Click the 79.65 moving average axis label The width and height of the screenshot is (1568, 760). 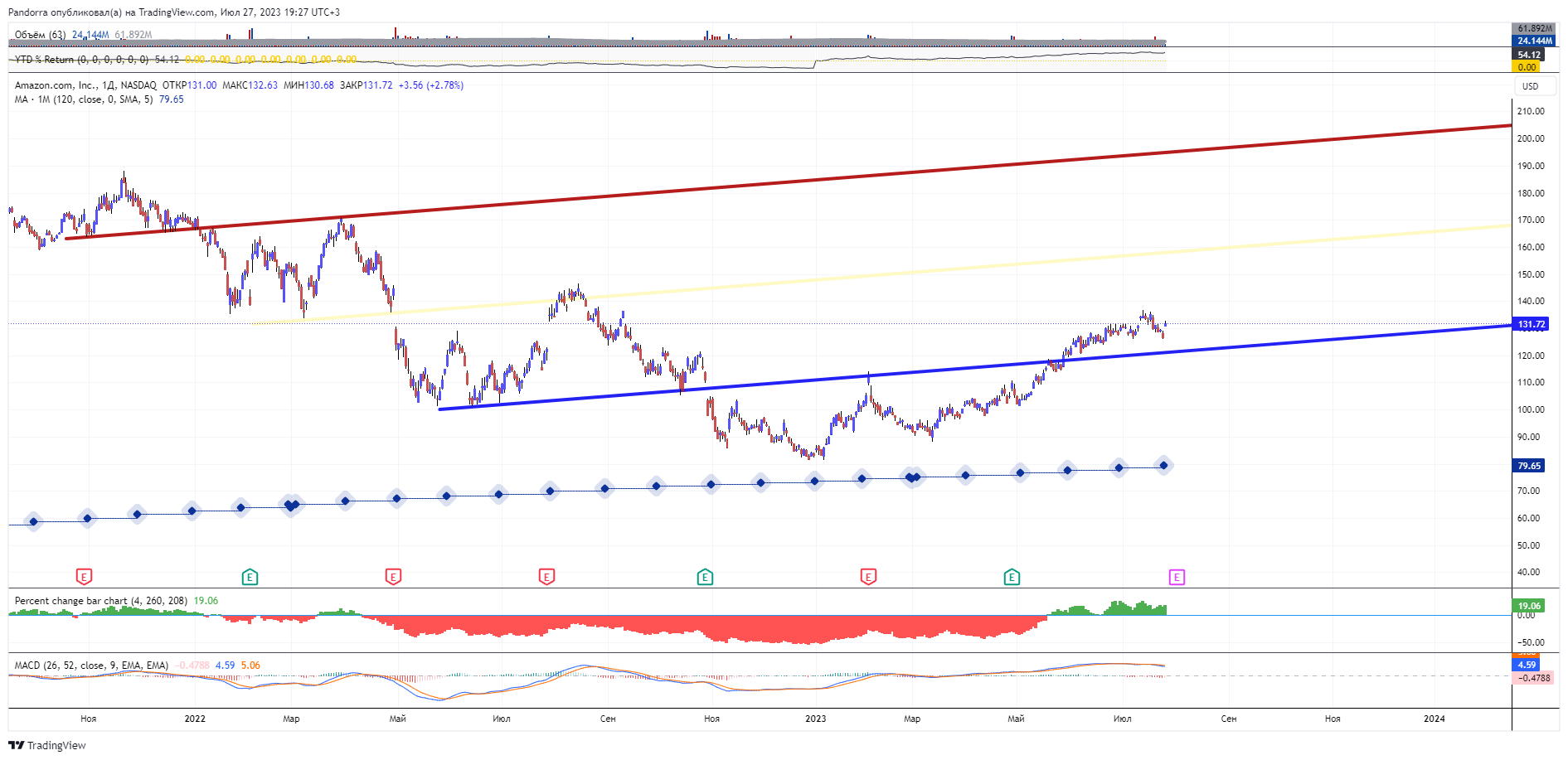pos(1529,466)
